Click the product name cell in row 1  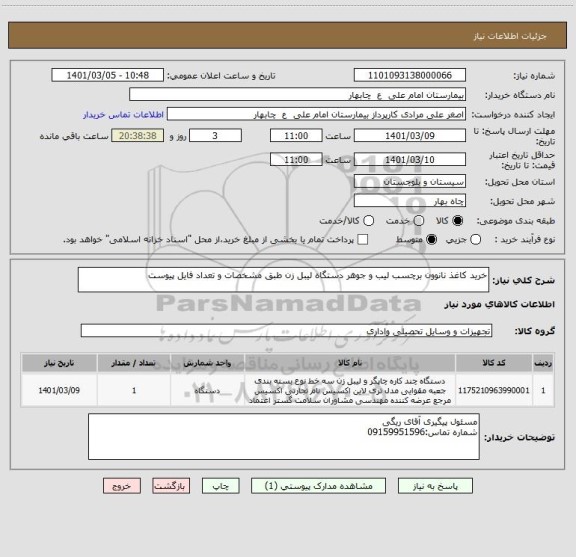[350, 390]
